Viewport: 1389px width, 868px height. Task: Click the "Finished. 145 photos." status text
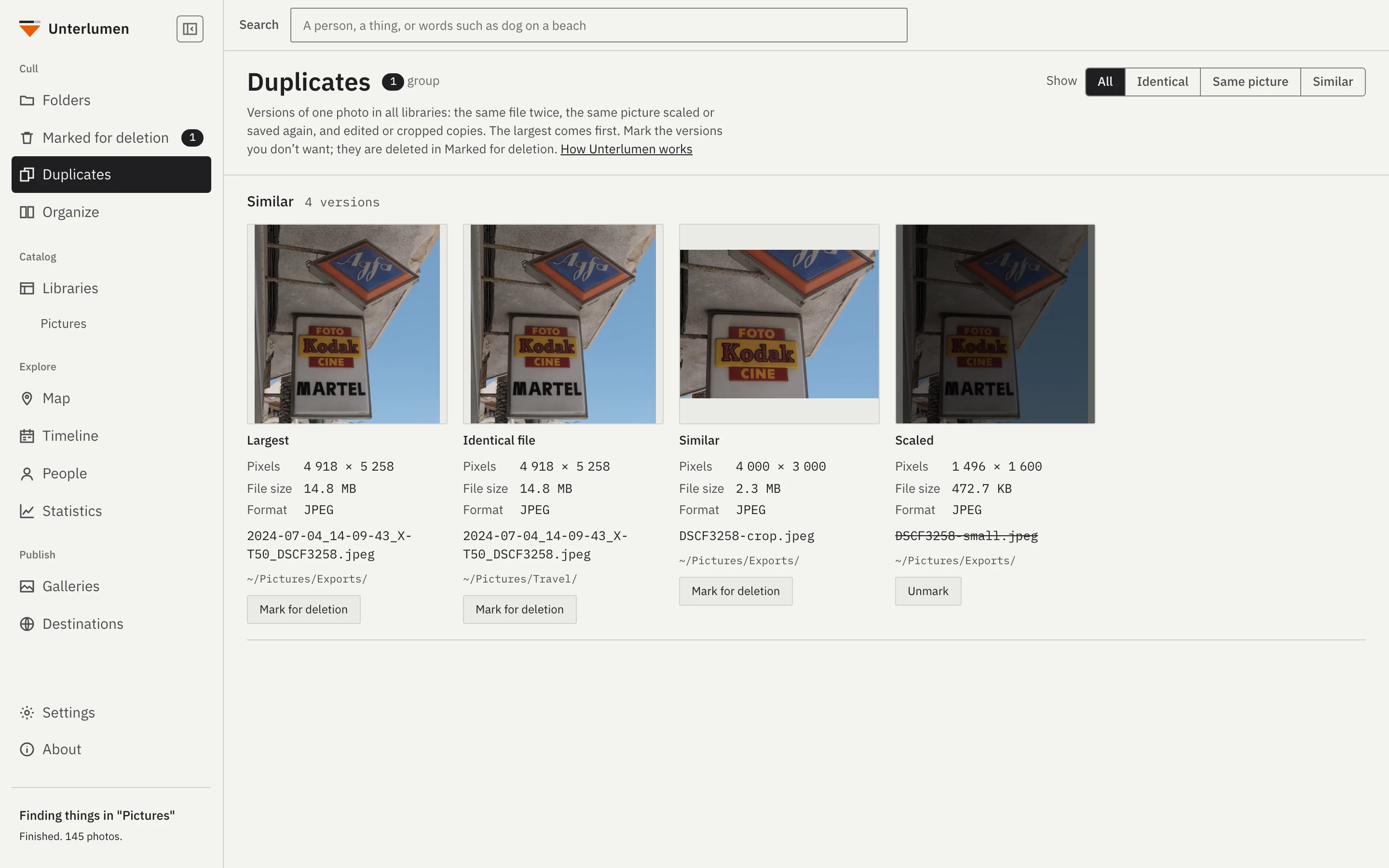[x=70, y=837]
